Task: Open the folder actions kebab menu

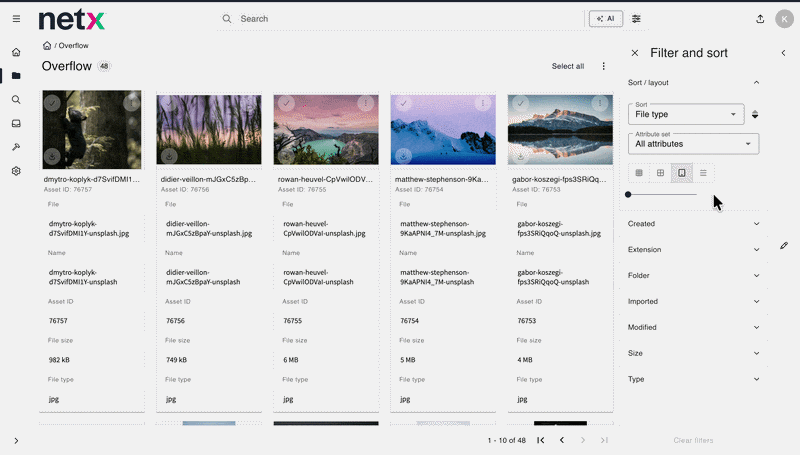Action: click(x=604, y=66)
